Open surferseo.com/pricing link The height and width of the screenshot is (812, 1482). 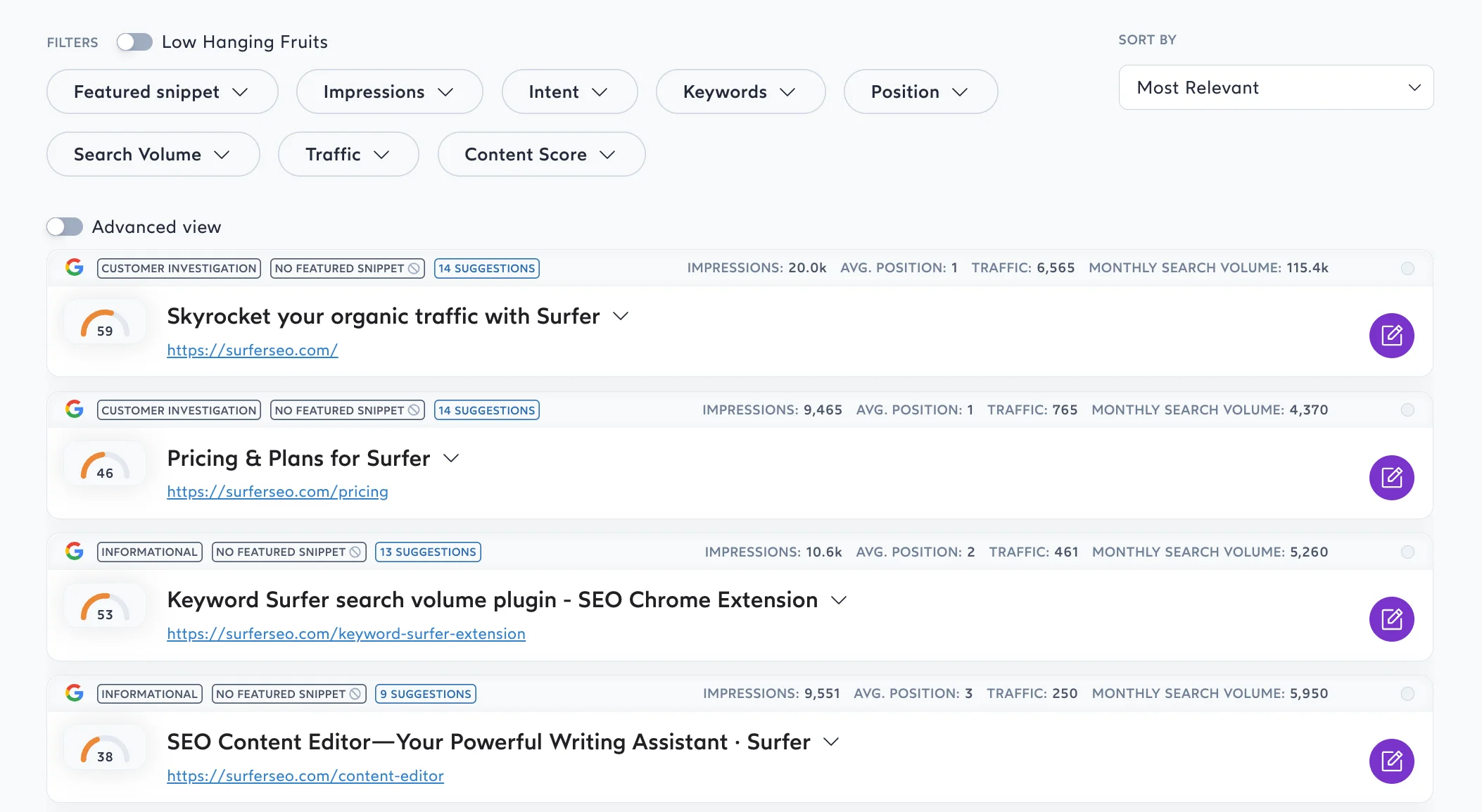(x=277, y=491)
